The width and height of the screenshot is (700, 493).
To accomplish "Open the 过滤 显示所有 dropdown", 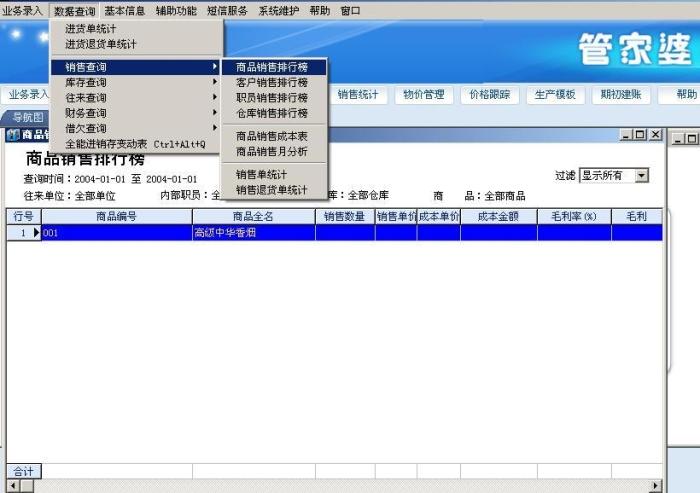I will click(641, 175).
